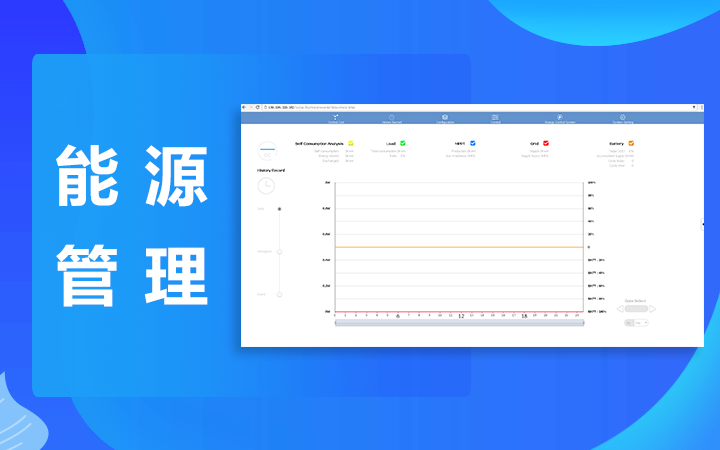Toggle Self Consumption Analysis yellow checkbox

(x=351, y=143)
